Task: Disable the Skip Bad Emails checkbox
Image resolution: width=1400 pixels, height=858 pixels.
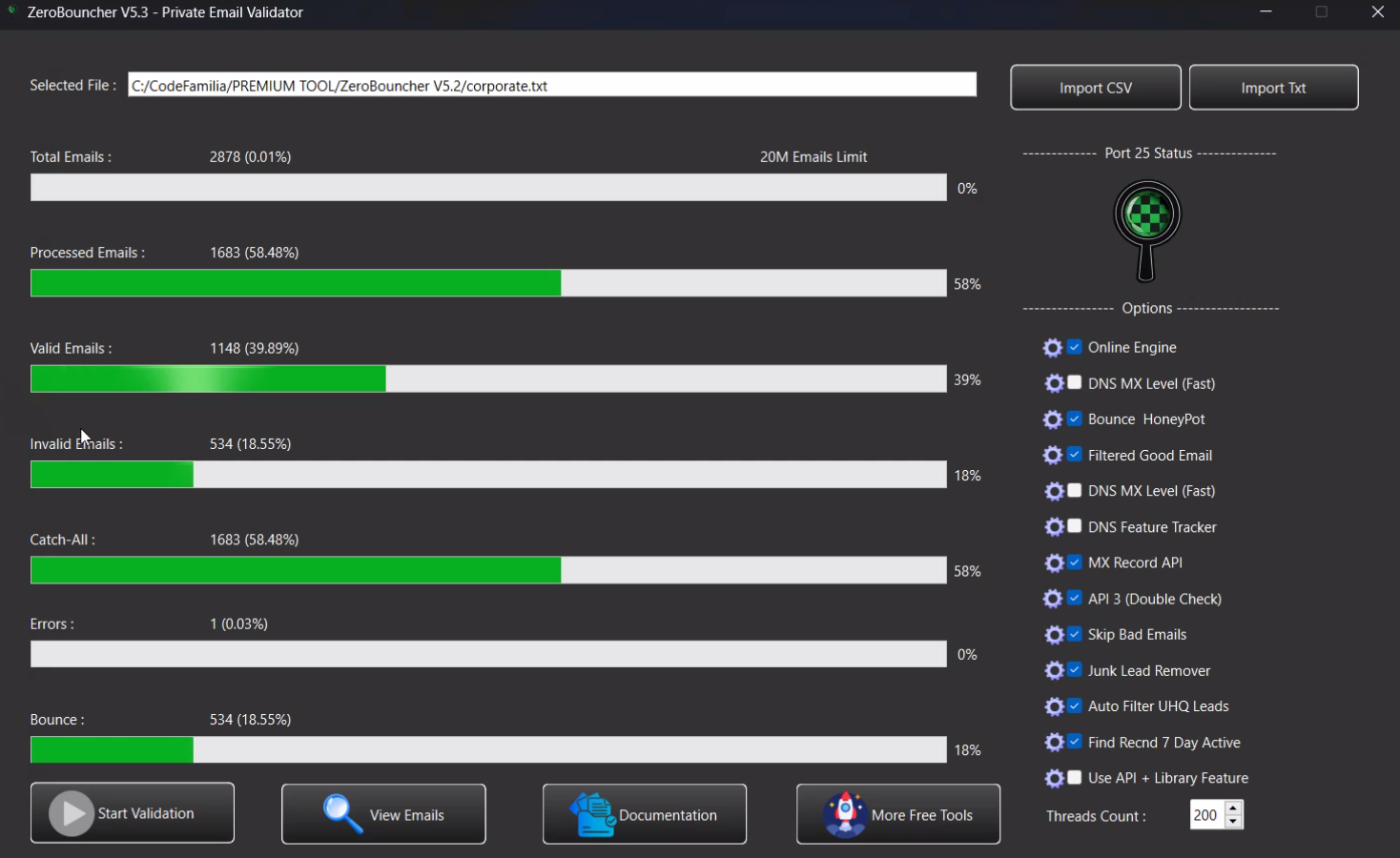Action: (1075, 634)
